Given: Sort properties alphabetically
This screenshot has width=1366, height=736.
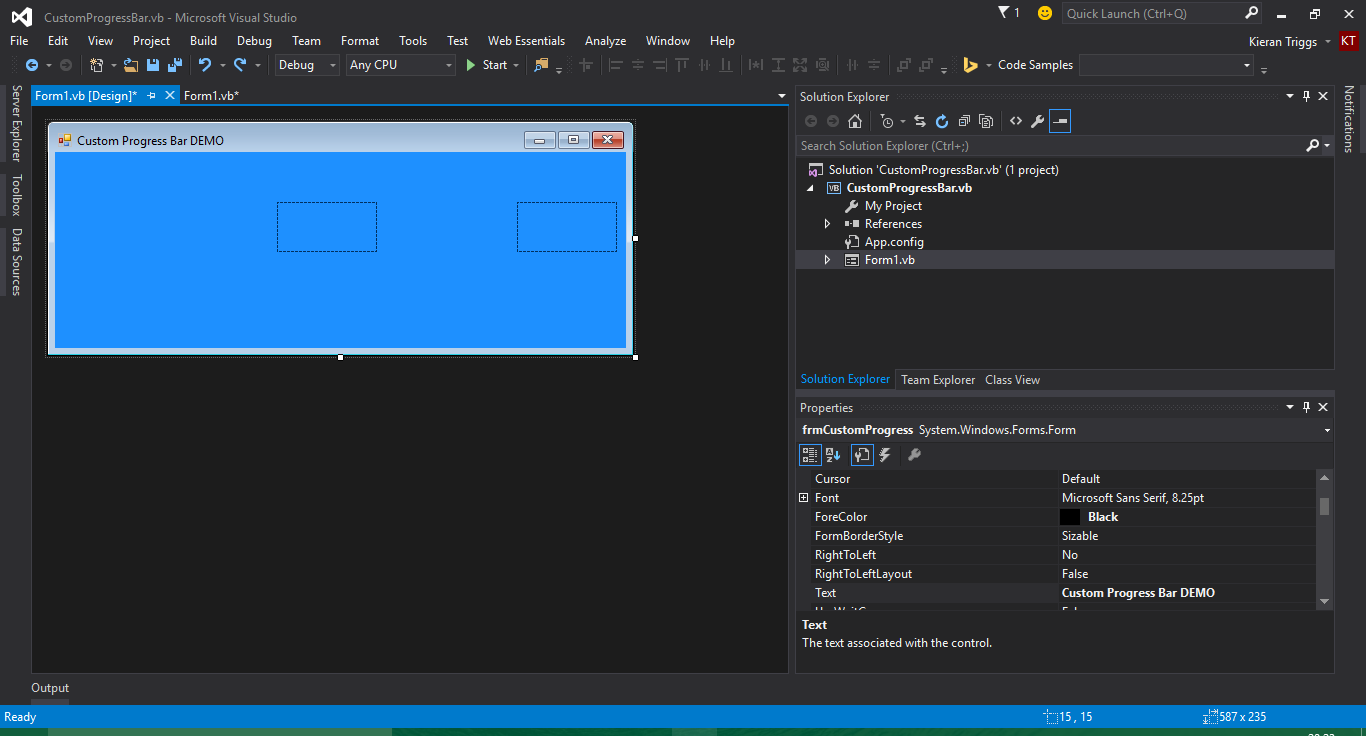Looking at the screenshot, I should point(833,455).
